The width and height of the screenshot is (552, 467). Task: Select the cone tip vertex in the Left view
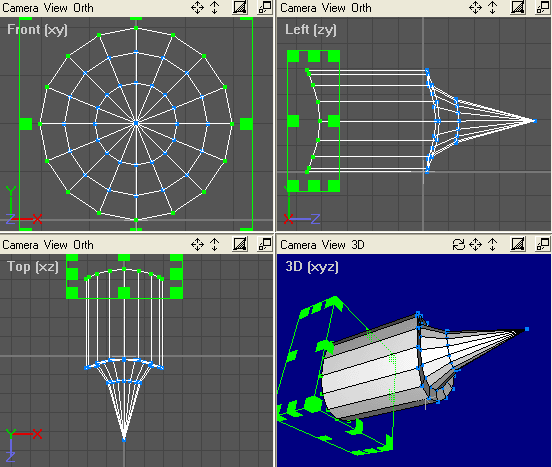(x=535, y=121)
